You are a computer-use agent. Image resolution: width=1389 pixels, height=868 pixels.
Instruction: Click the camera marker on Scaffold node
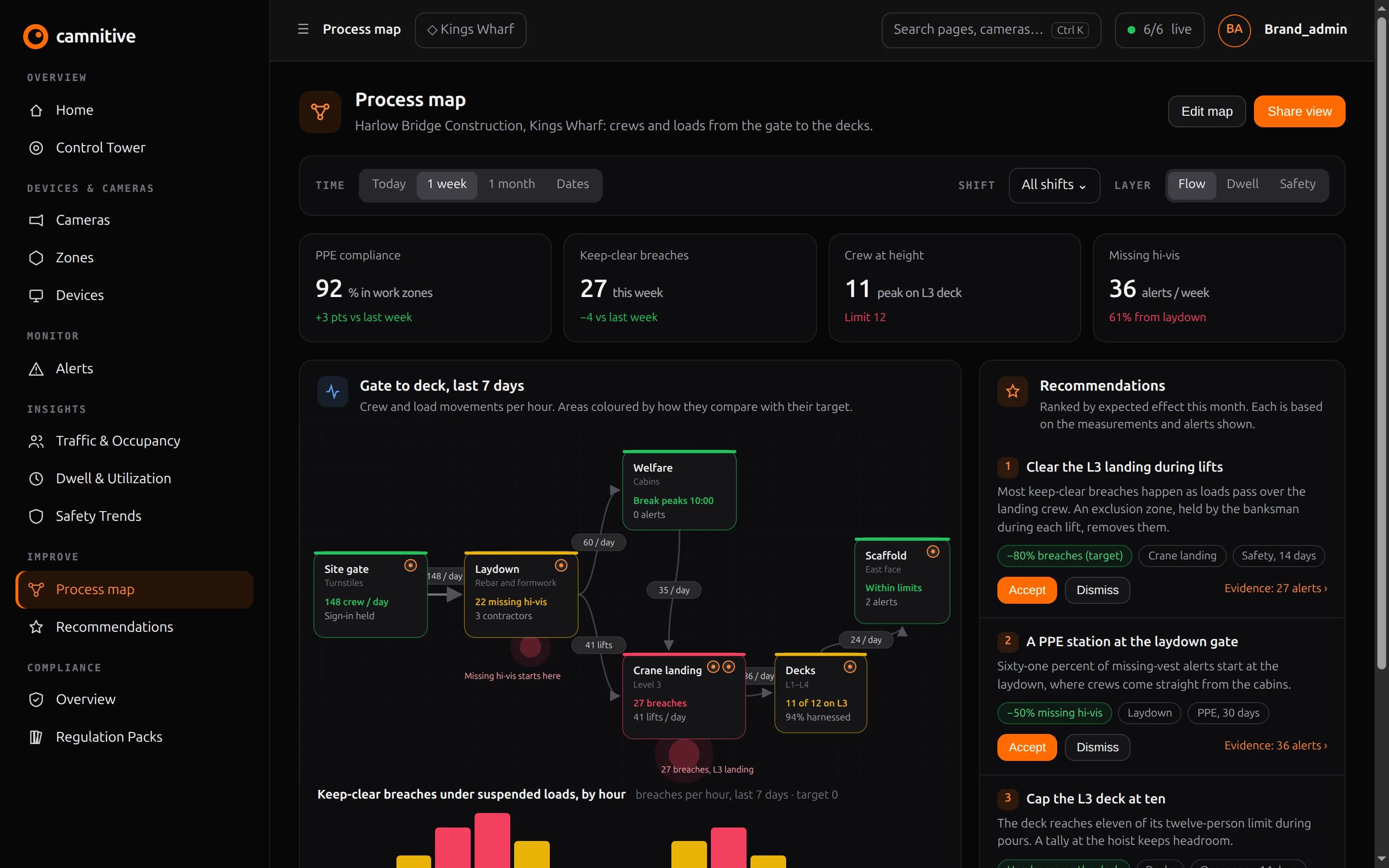(933, 552)
